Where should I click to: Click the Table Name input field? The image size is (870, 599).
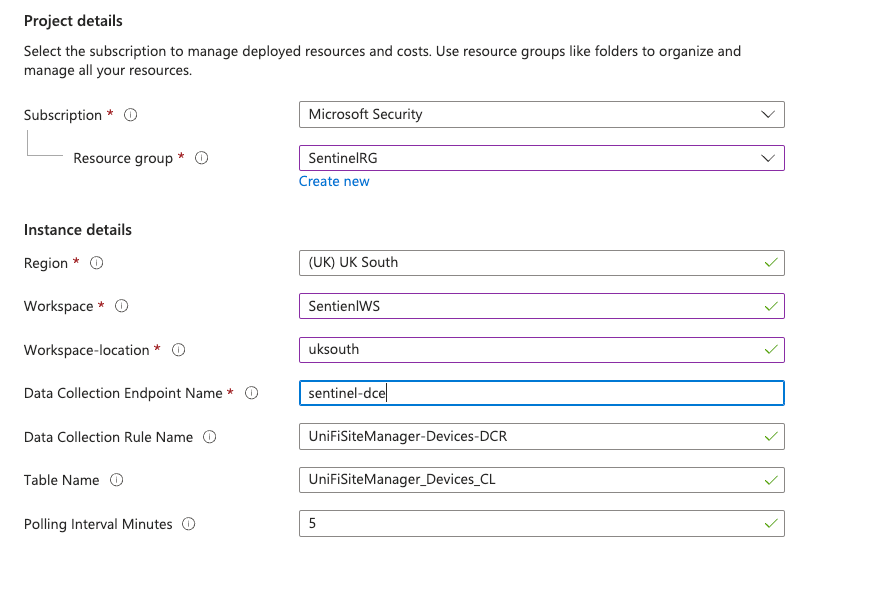click(540, 480)
